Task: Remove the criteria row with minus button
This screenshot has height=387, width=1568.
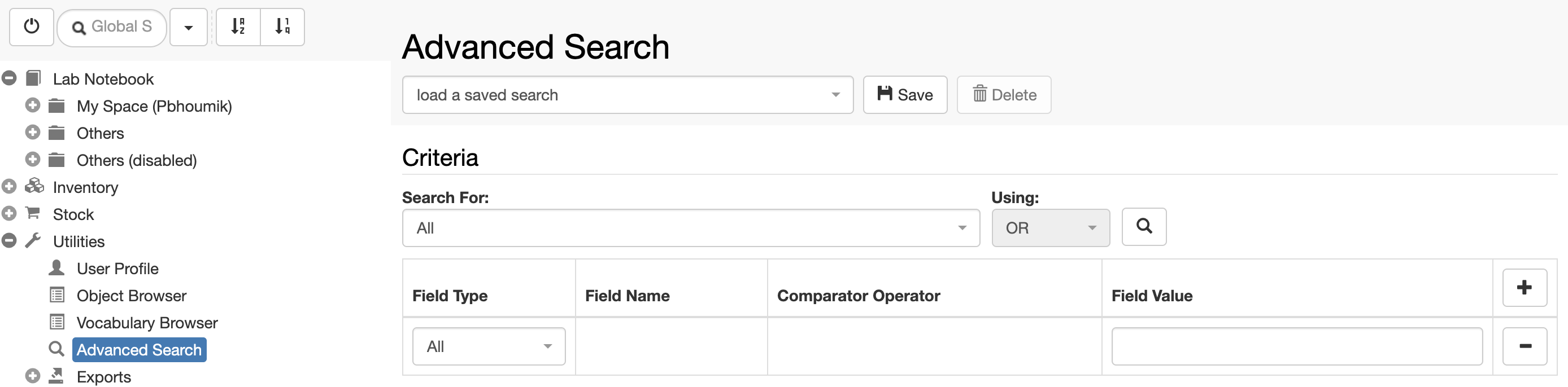Action: click(x=1524, y=346)
